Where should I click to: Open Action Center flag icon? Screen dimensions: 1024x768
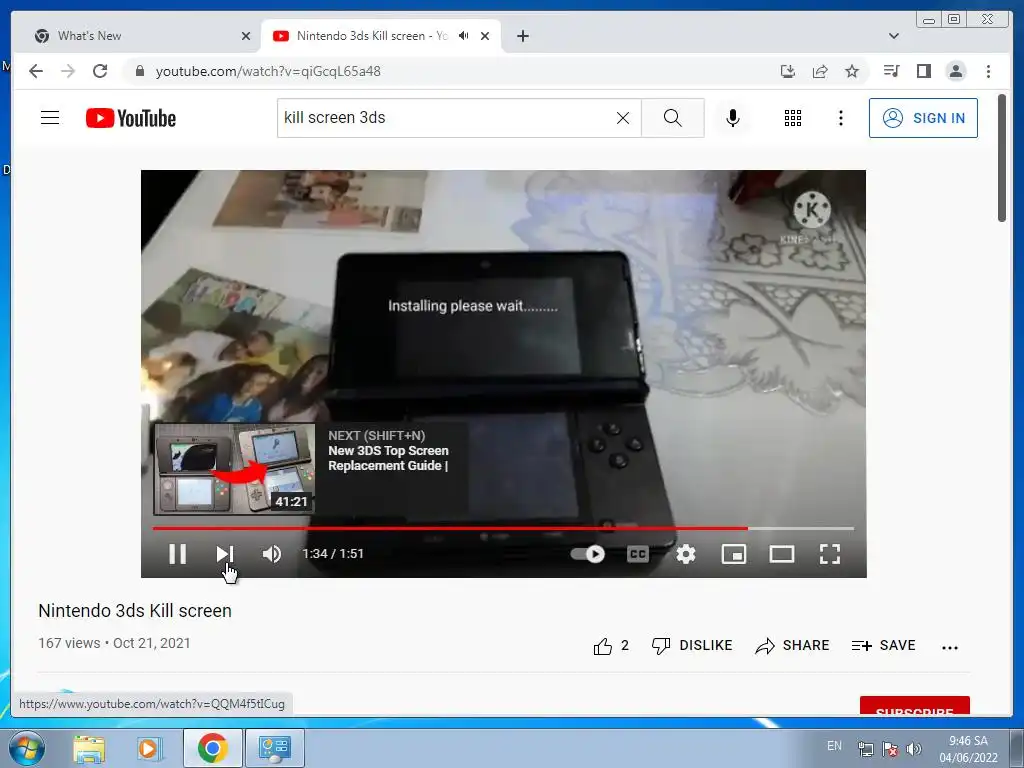click(889, 748)
